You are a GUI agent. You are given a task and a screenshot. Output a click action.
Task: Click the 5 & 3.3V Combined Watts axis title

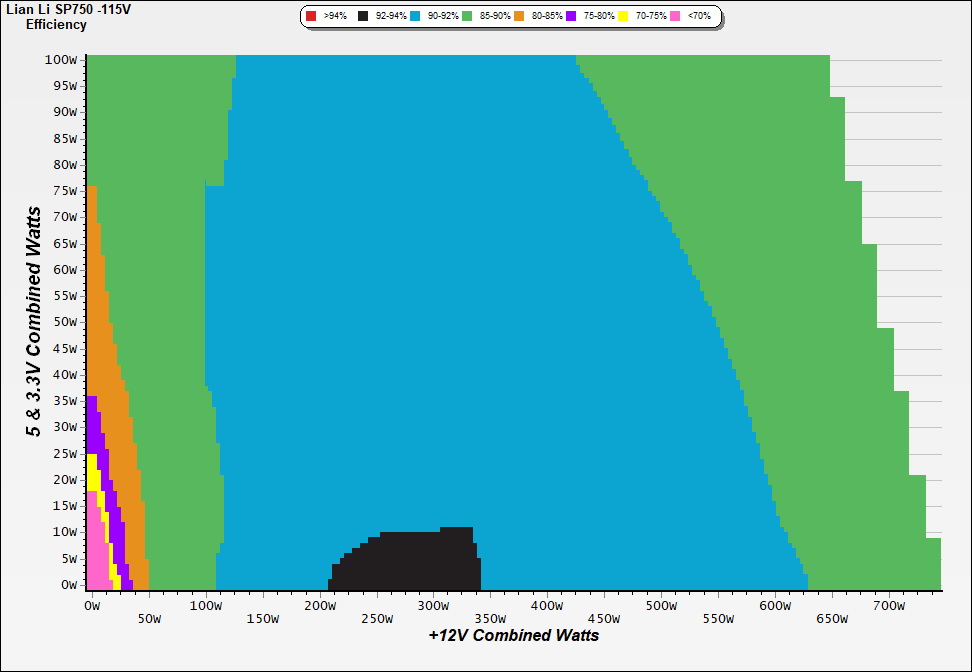tap(34, 322)
